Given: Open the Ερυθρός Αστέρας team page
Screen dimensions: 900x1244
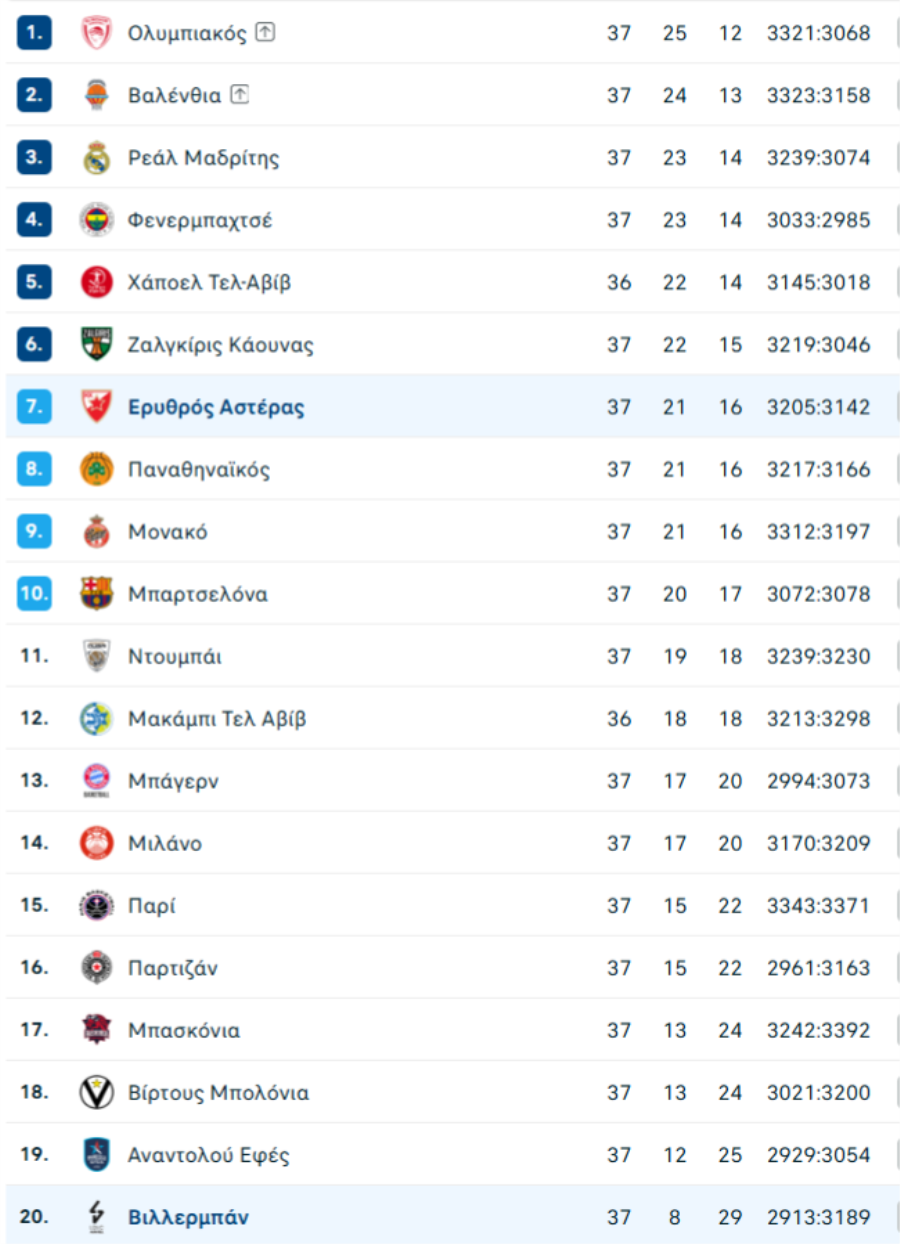Looking at the screenshot, I should click(216, 407).
